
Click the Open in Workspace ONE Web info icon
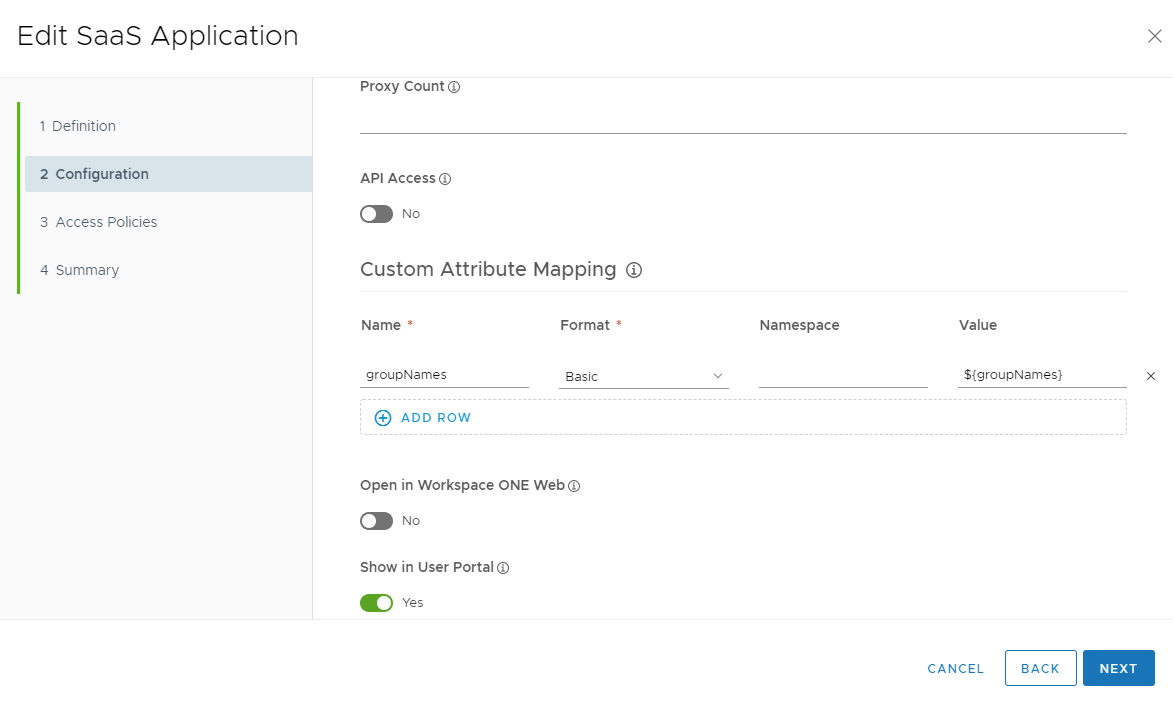click(574, 486)
